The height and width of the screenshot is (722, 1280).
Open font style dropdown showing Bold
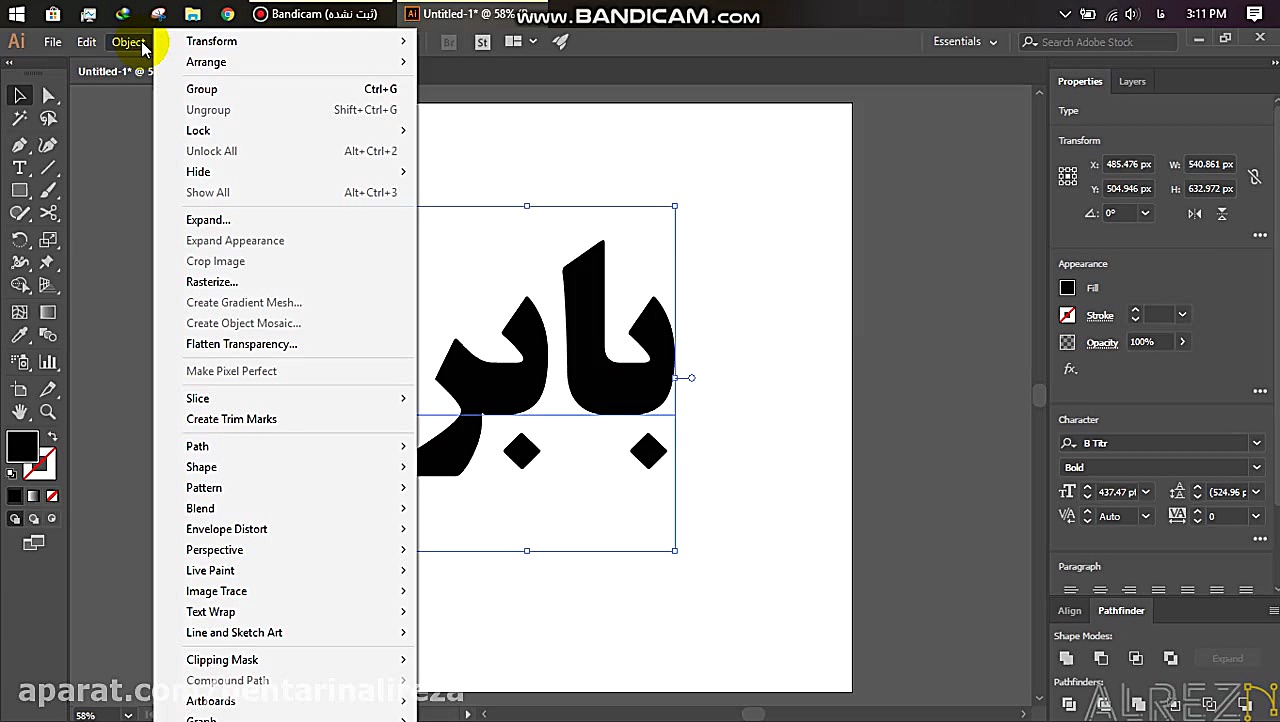[x=1256, y=467]
